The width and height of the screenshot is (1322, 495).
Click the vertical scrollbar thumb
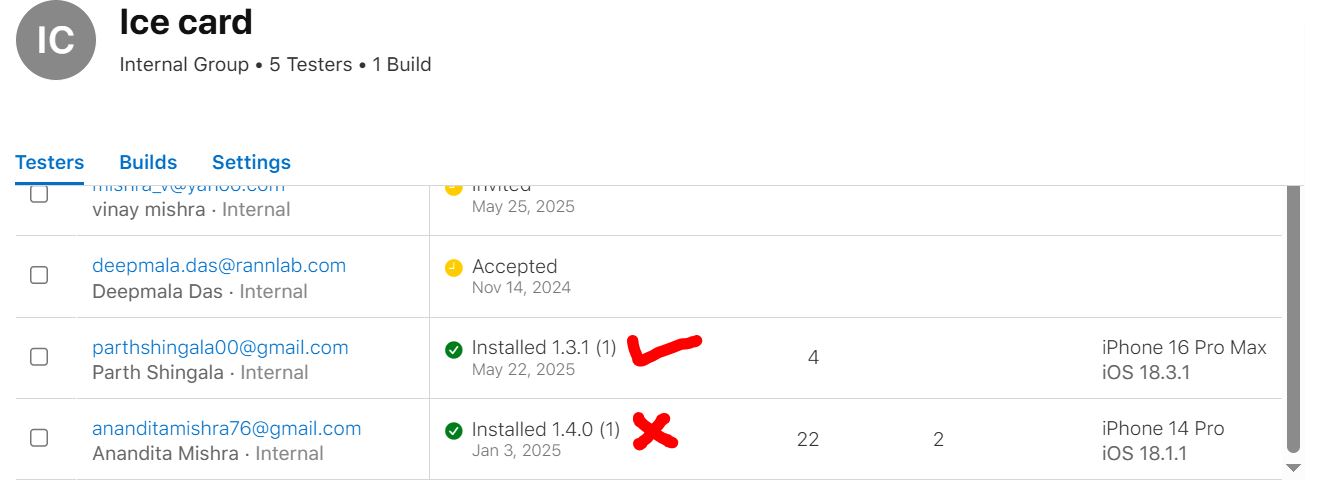click(1293, 318)
